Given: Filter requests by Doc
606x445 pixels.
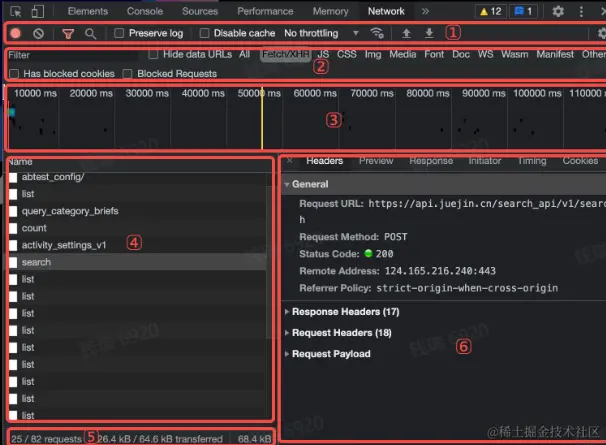Looking at the screenshot, I should click(461, 54).
